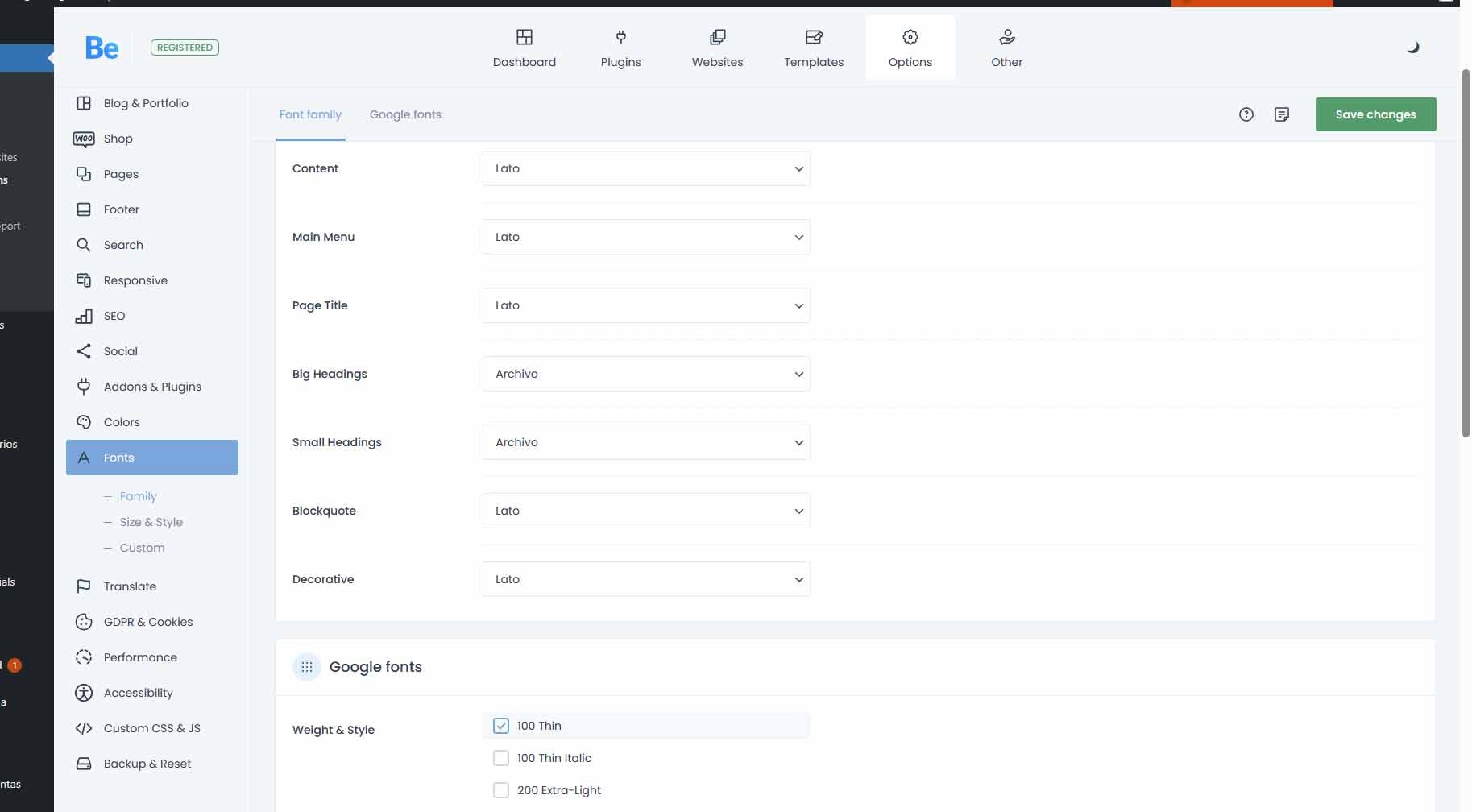Toggle dark mode moon icon
This screenshot has height=812, width=1472.
click(1413, 48)
